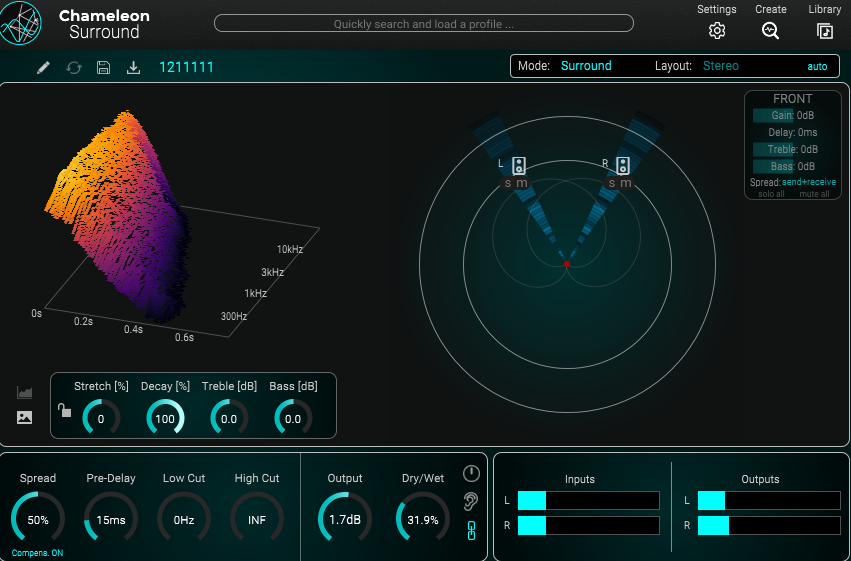Click the ear listen icon
The width and height of the screenshot is (851, 561).
tap(471, 502)
